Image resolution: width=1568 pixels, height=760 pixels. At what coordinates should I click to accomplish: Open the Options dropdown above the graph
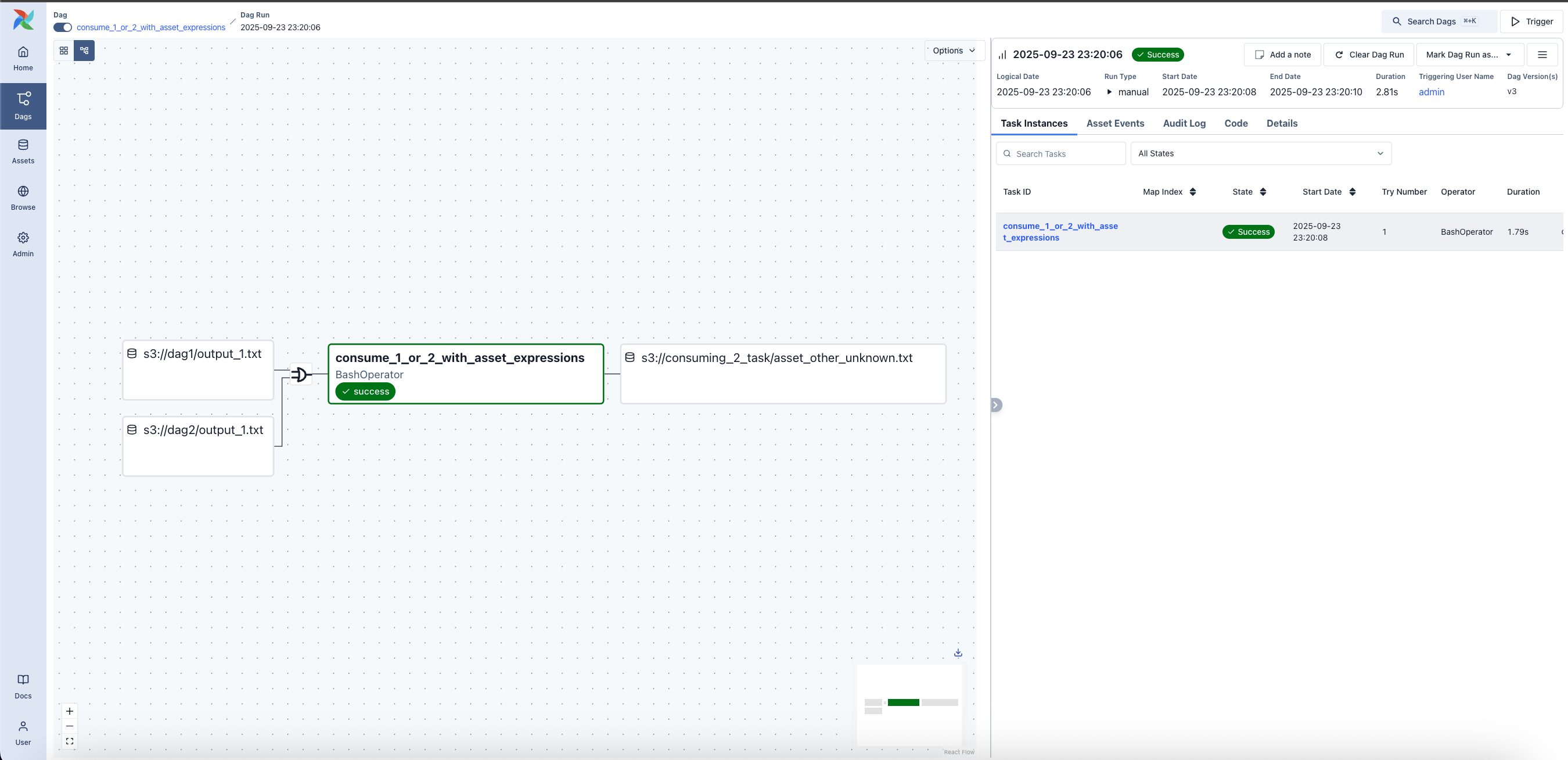pos(953,51)
